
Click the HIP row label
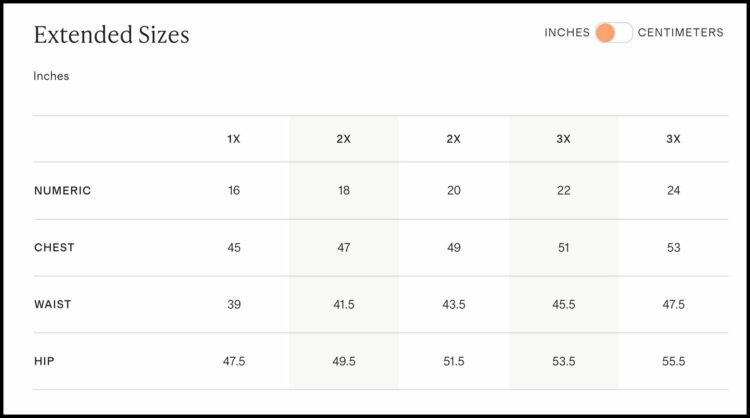(x=44, y=361)
